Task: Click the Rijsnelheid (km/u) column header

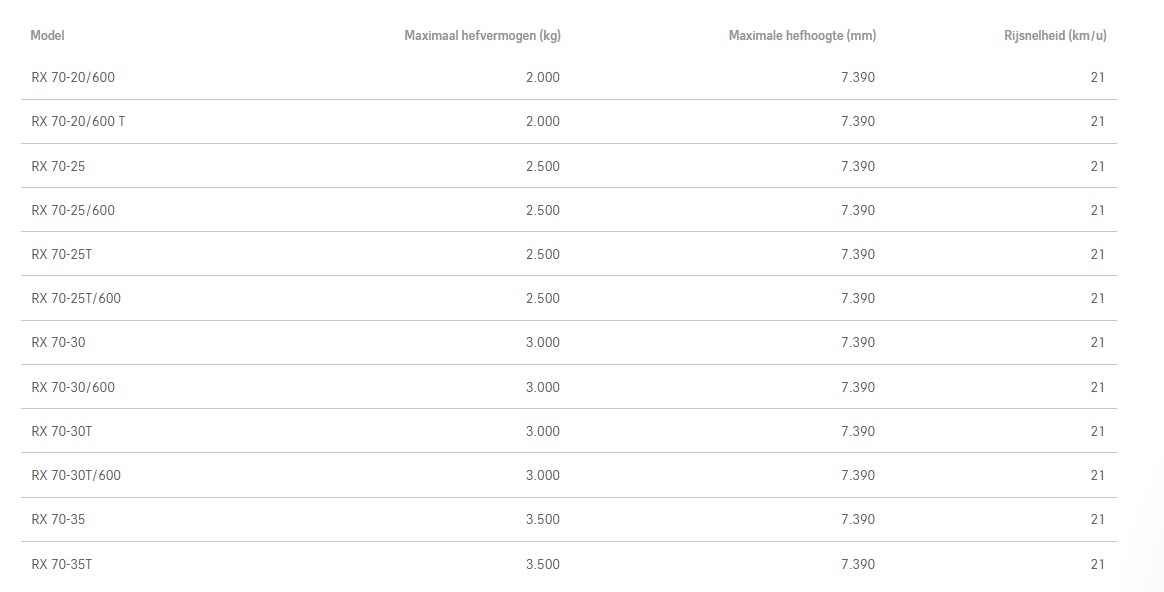Action: tap(1055, 35)
